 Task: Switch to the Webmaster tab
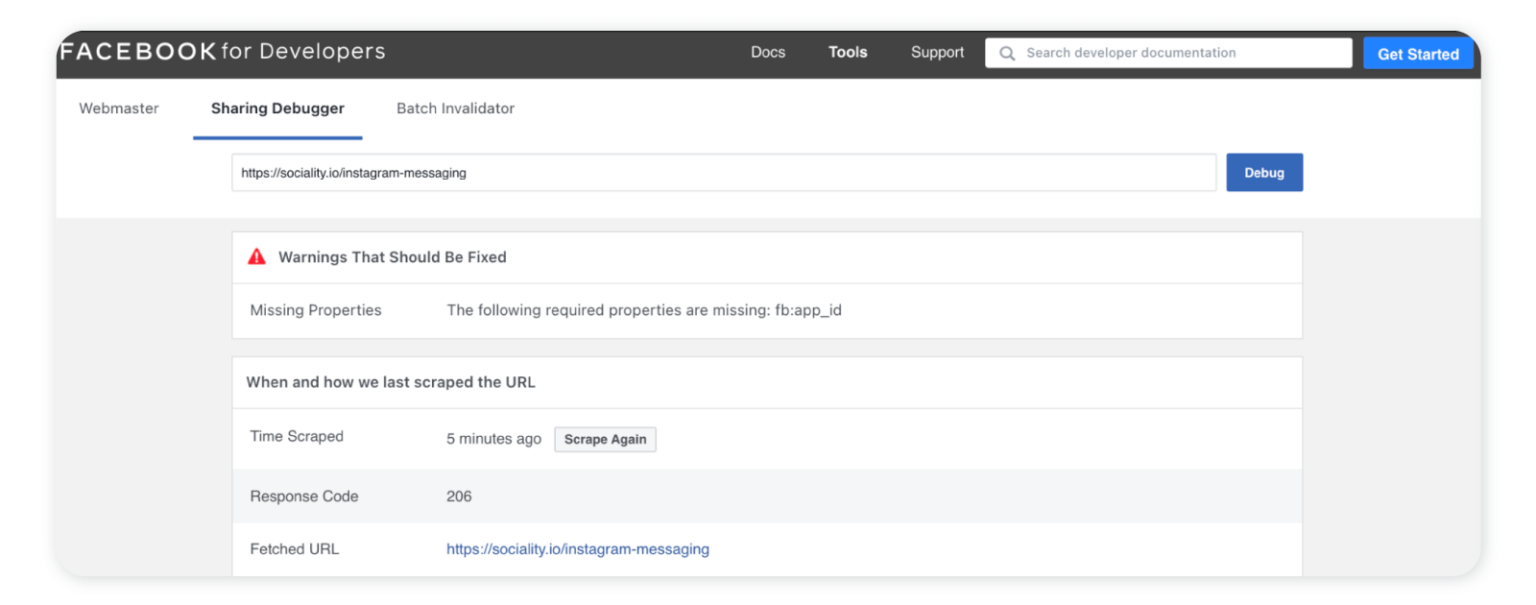(x=118, y=108)
